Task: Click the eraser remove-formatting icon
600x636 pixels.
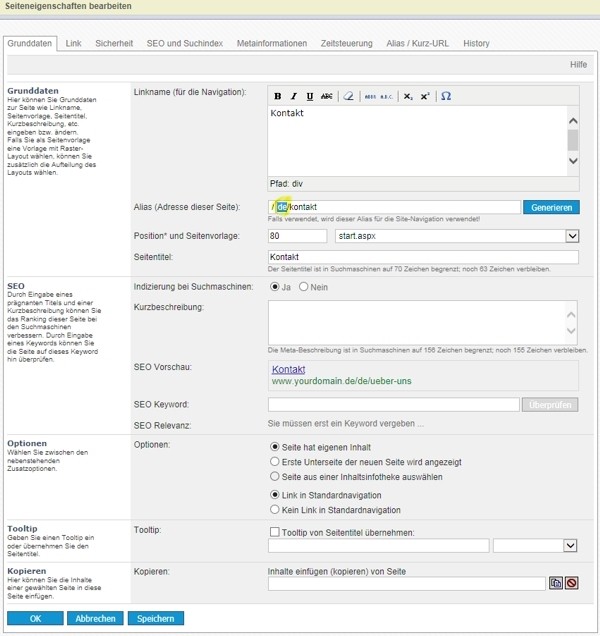Action: [348, 96]
